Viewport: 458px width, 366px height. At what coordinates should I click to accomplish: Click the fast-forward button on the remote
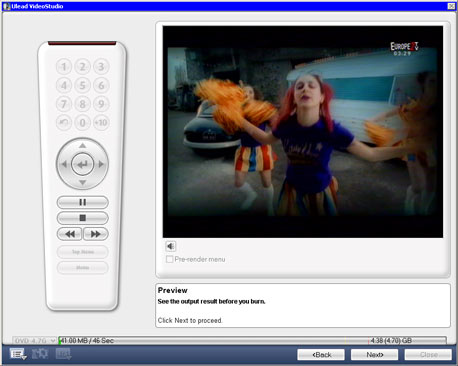pos(96,234)
